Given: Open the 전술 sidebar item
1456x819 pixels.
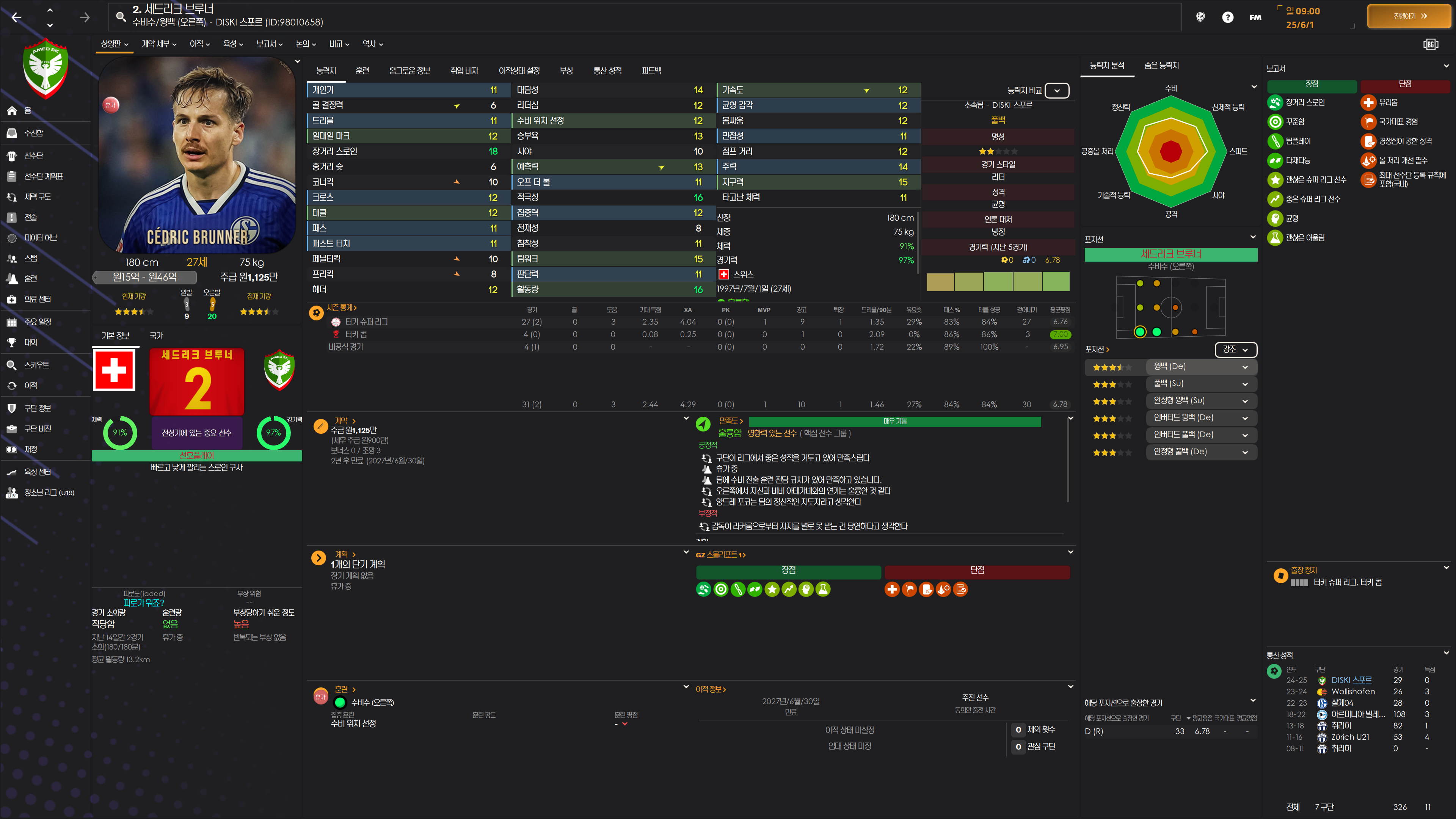Looking at the screenshot, I should [30, 218].
